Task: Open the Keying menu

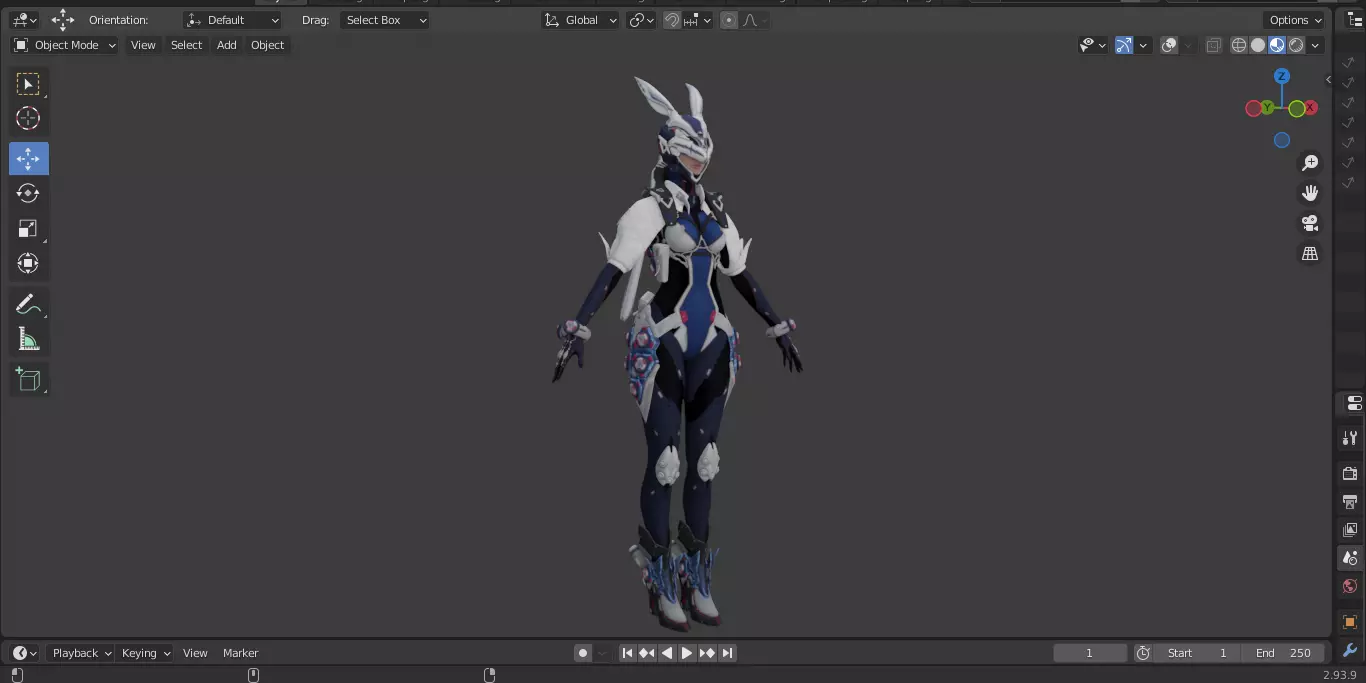Action: [x=146, y=653]
